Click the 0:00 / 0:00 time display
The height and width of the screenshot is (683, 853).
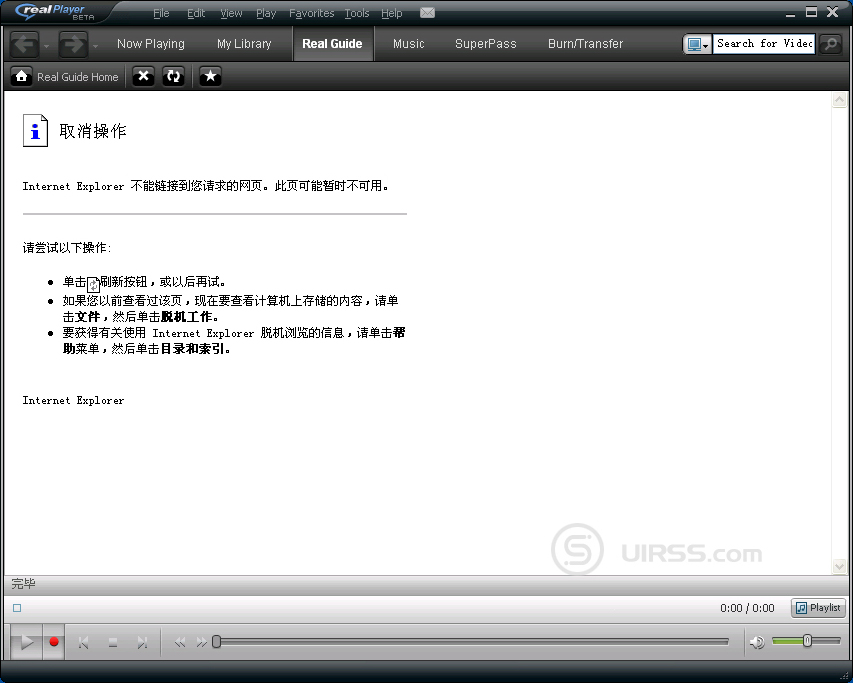click(x=747, y=608)
